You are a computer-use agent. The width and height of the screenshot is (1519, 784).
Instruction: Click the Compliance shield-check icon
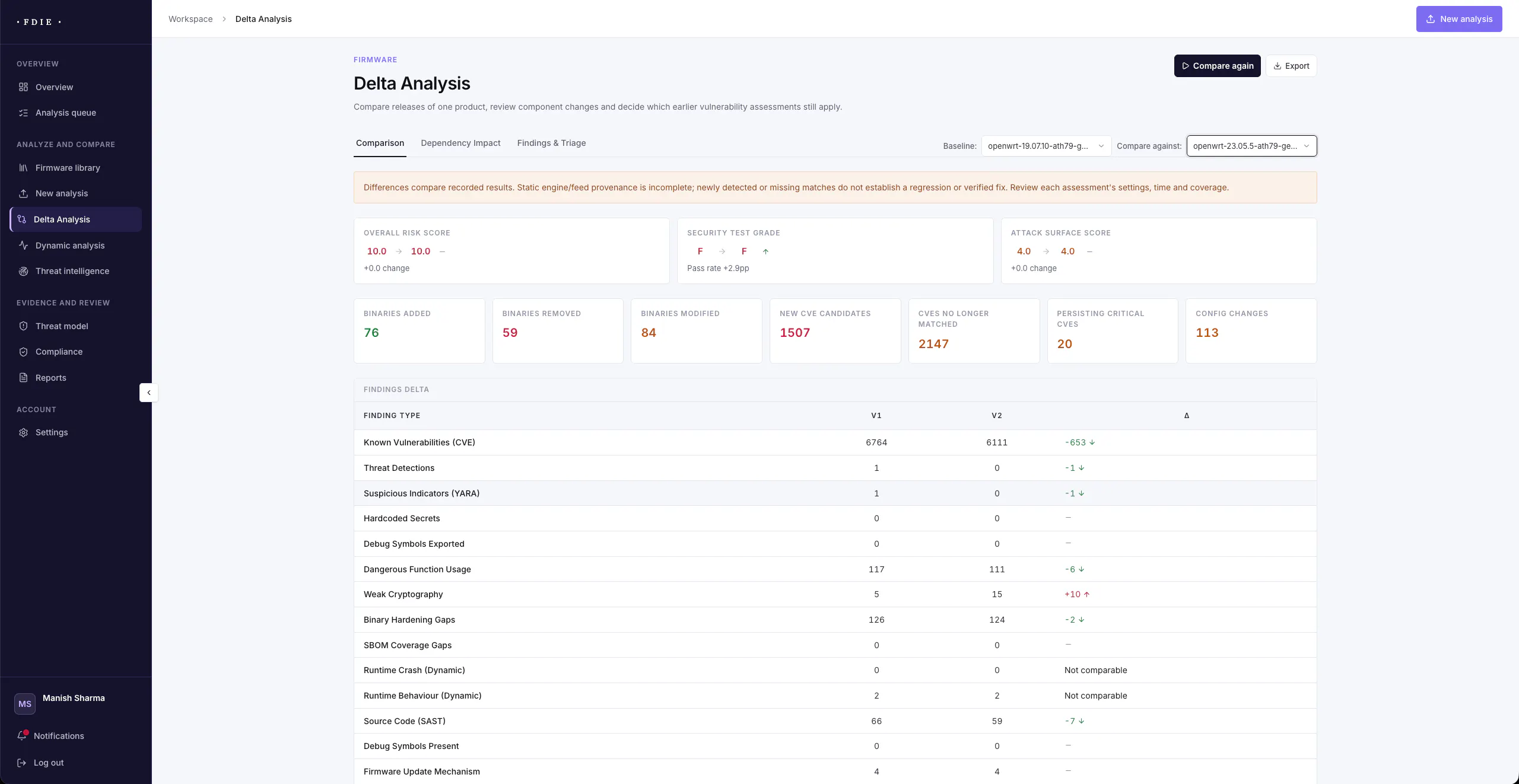click(23, 352)
